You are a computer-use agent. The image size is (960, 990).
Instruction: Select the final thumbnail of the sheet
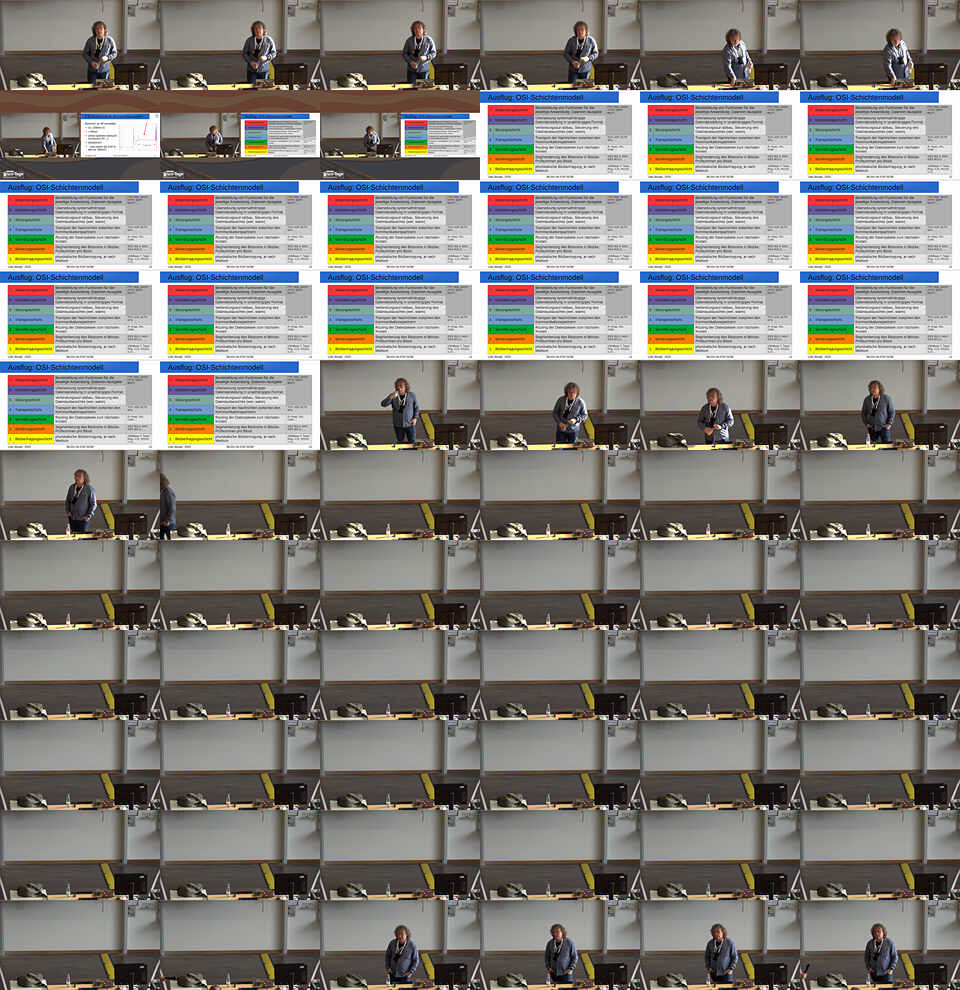pos(880,945)
